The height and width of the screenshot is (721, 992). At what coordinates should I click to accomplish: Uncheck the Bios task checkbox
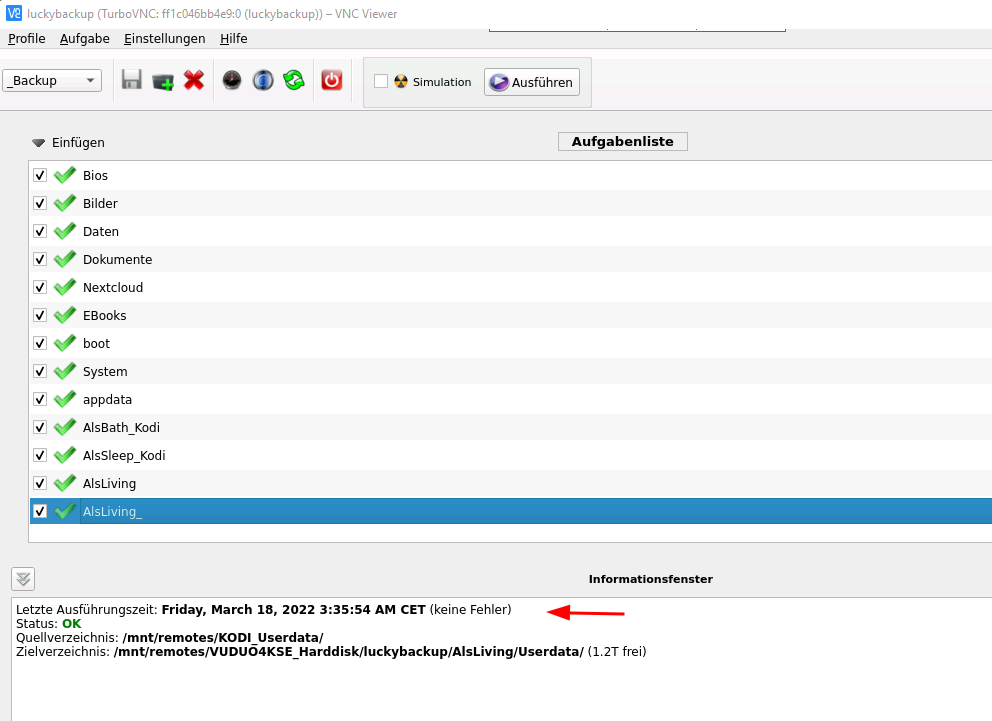(x=40, y=175)
